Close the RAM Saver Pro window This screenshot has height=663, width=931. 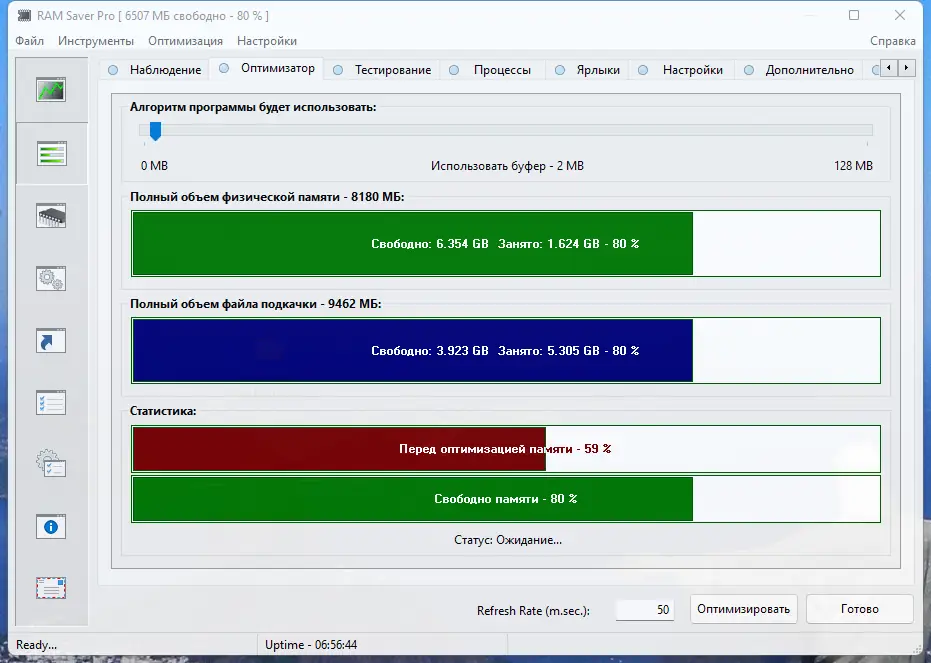pos(900,15)
